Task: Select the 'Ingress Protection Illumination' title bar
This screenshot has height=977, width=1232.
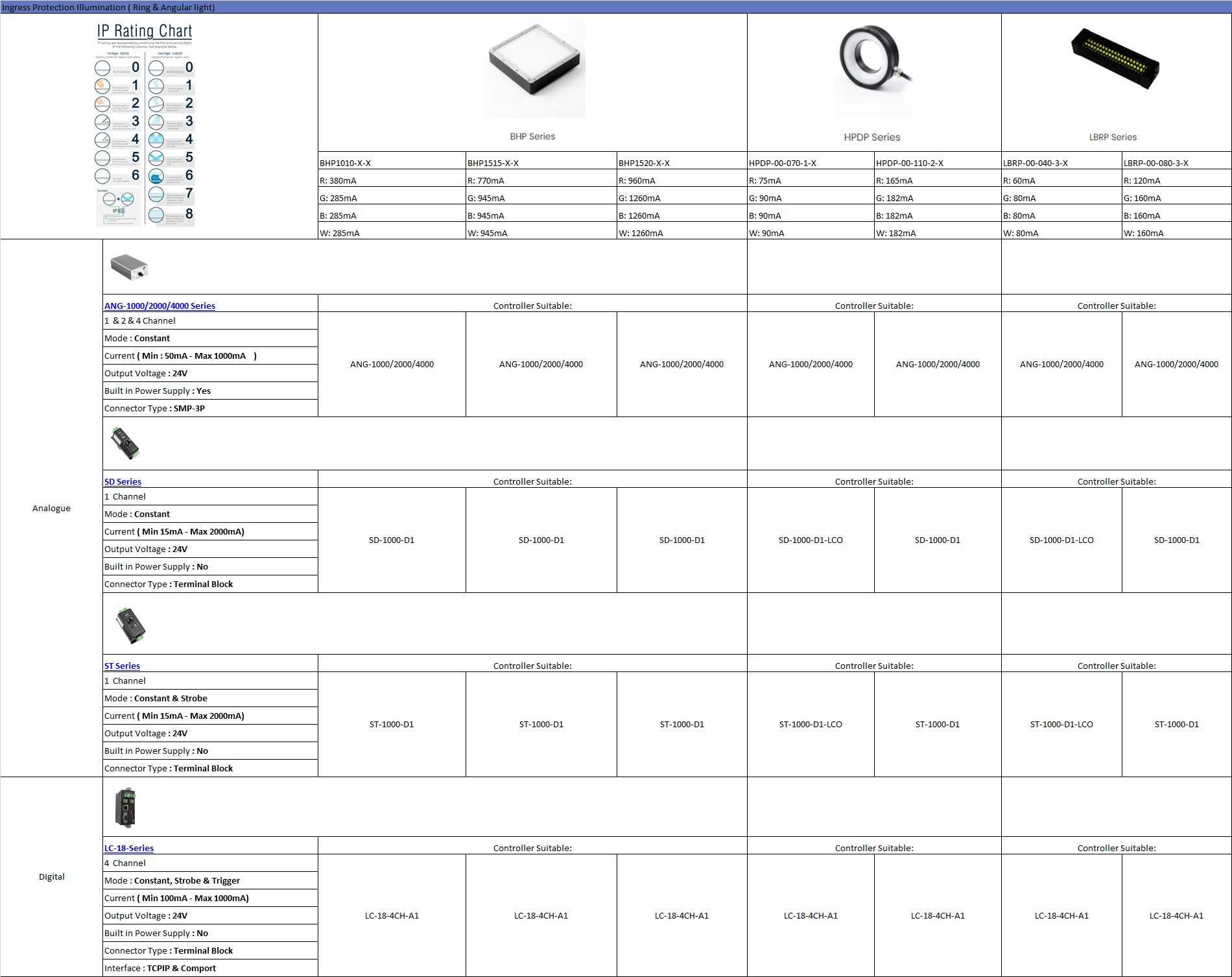Action: 616,7
